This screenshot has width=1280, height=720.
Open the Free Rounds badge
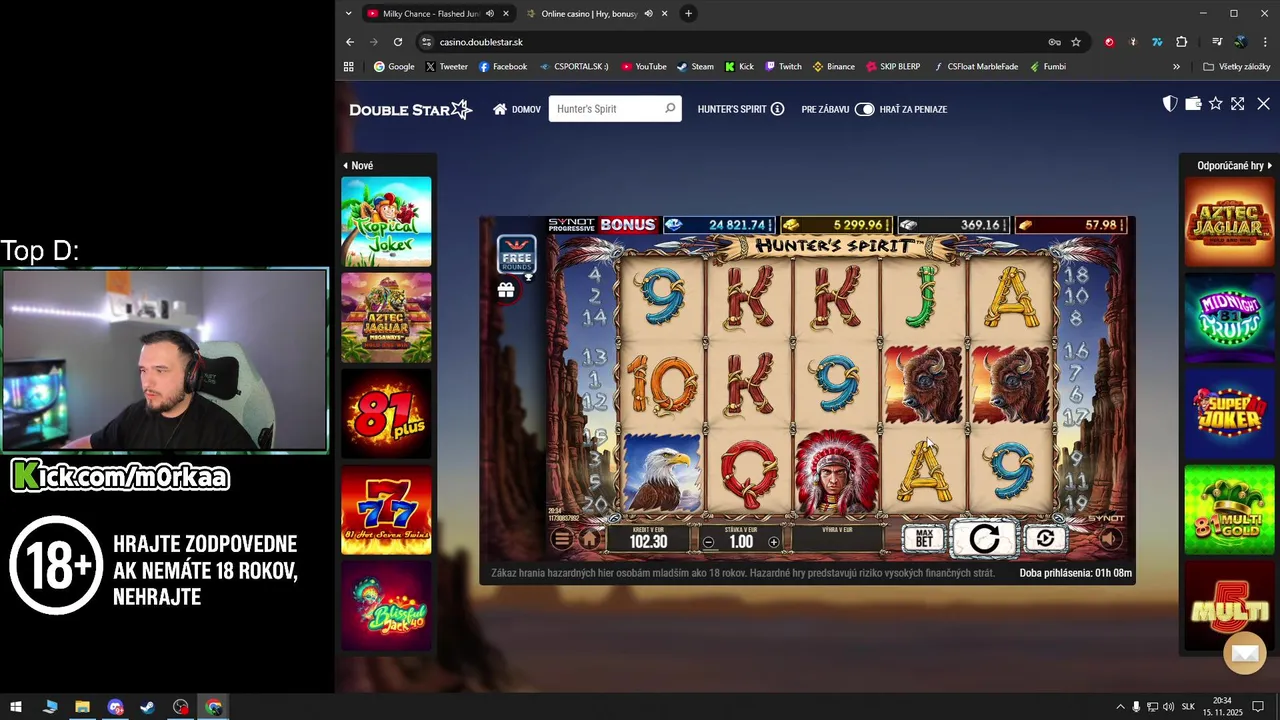(517, 255)
